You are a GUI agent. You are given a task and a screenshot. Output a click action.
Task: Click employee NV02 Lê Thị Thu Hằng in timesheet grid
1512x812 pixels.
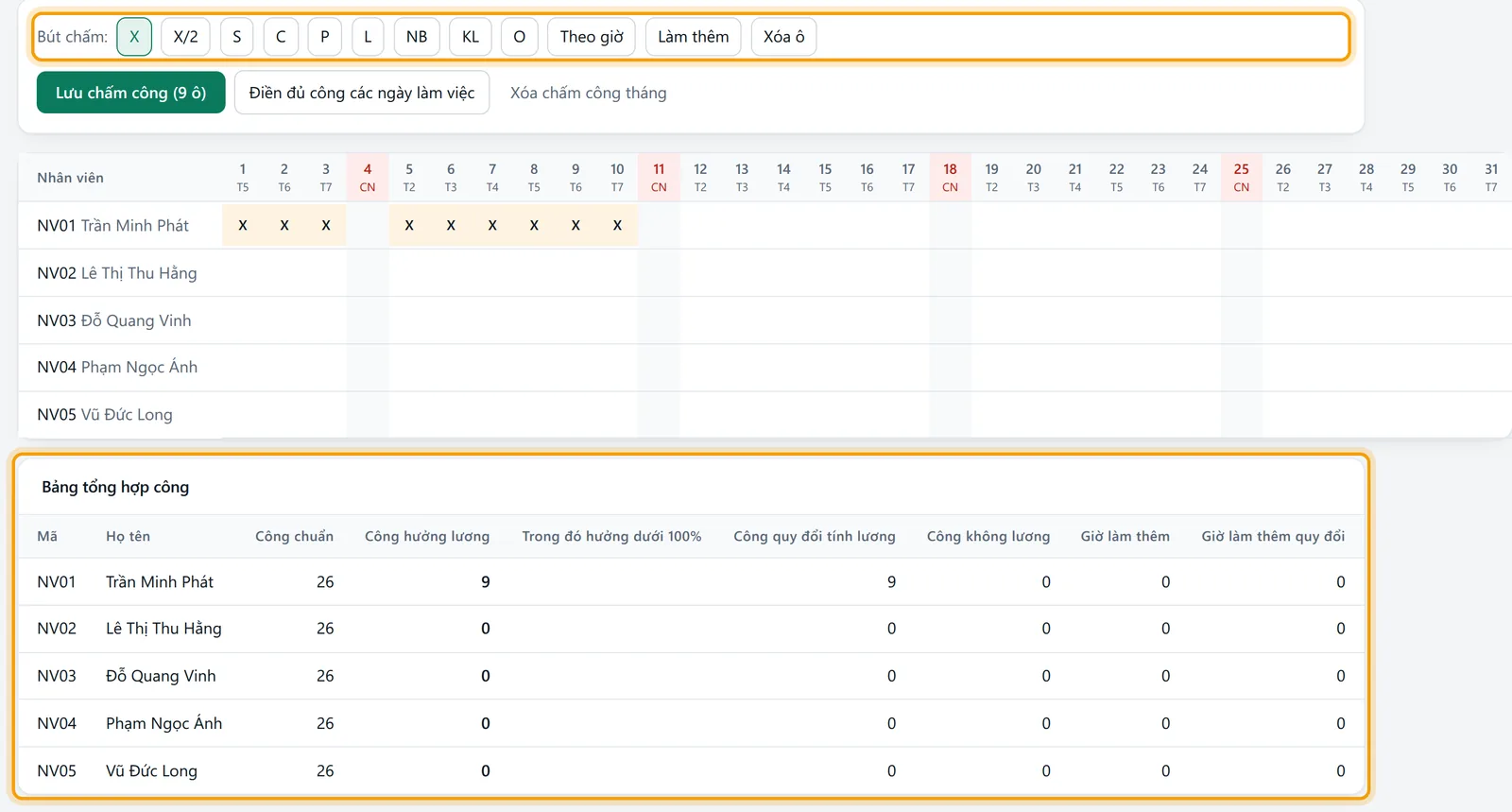click(x=117, y=273)
